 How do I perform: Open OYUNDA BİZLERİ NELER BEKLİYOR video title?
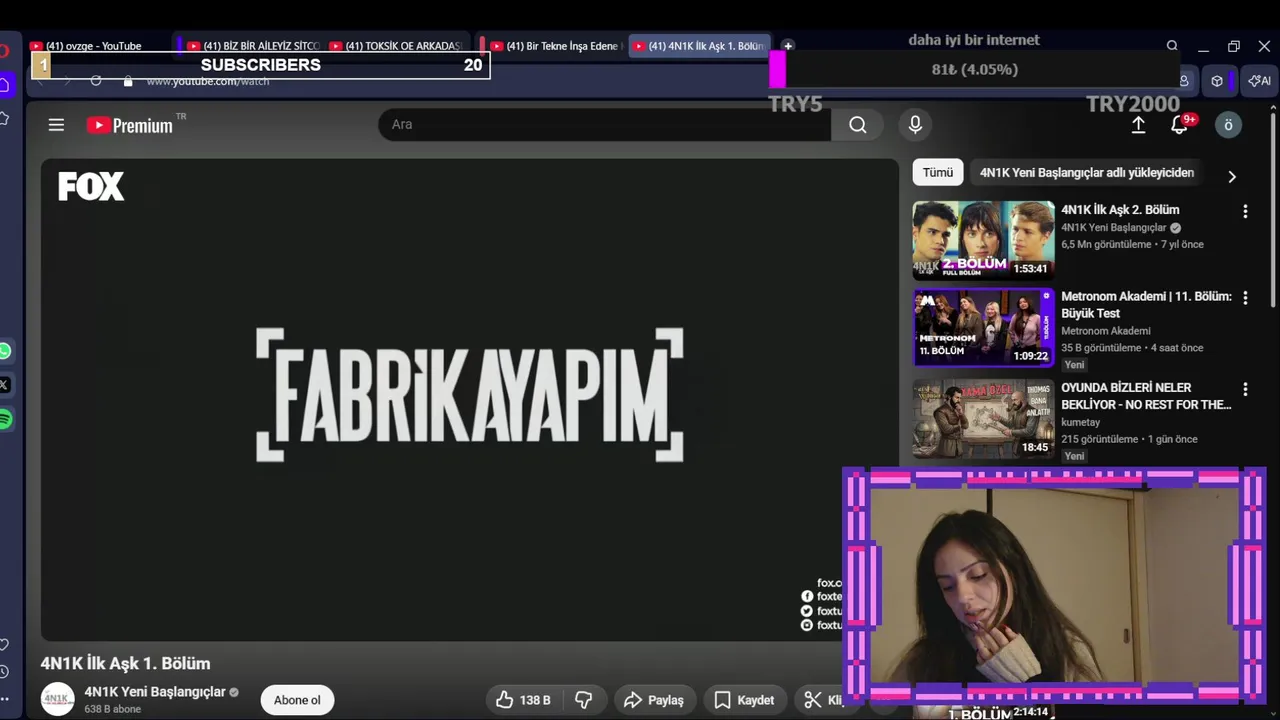pyautogui.click(x=1146, y=396)
